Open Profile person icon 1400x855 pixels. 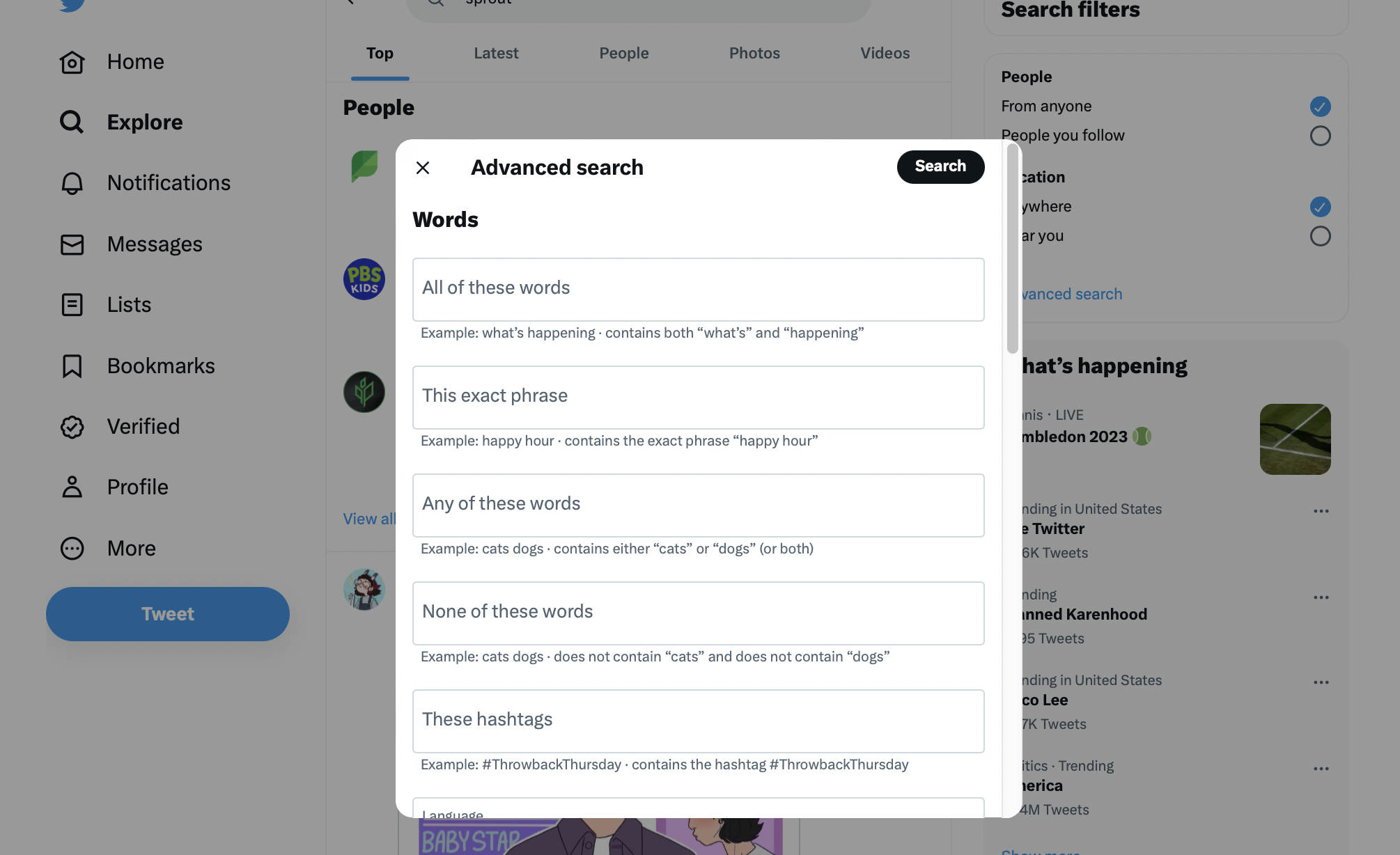pyautogui.click(x=71, y=487)
